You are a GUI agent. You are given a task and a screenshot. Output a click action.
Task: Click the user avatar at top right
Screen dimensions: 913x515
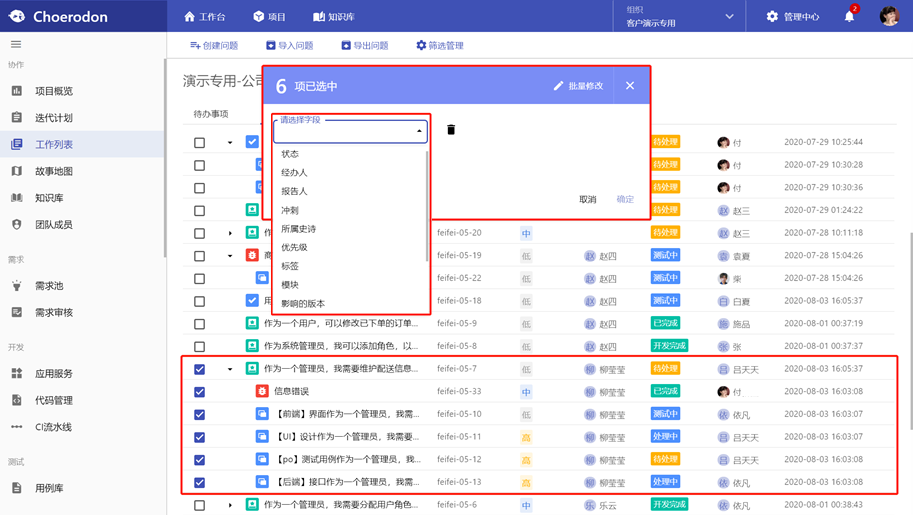(888, 16)
